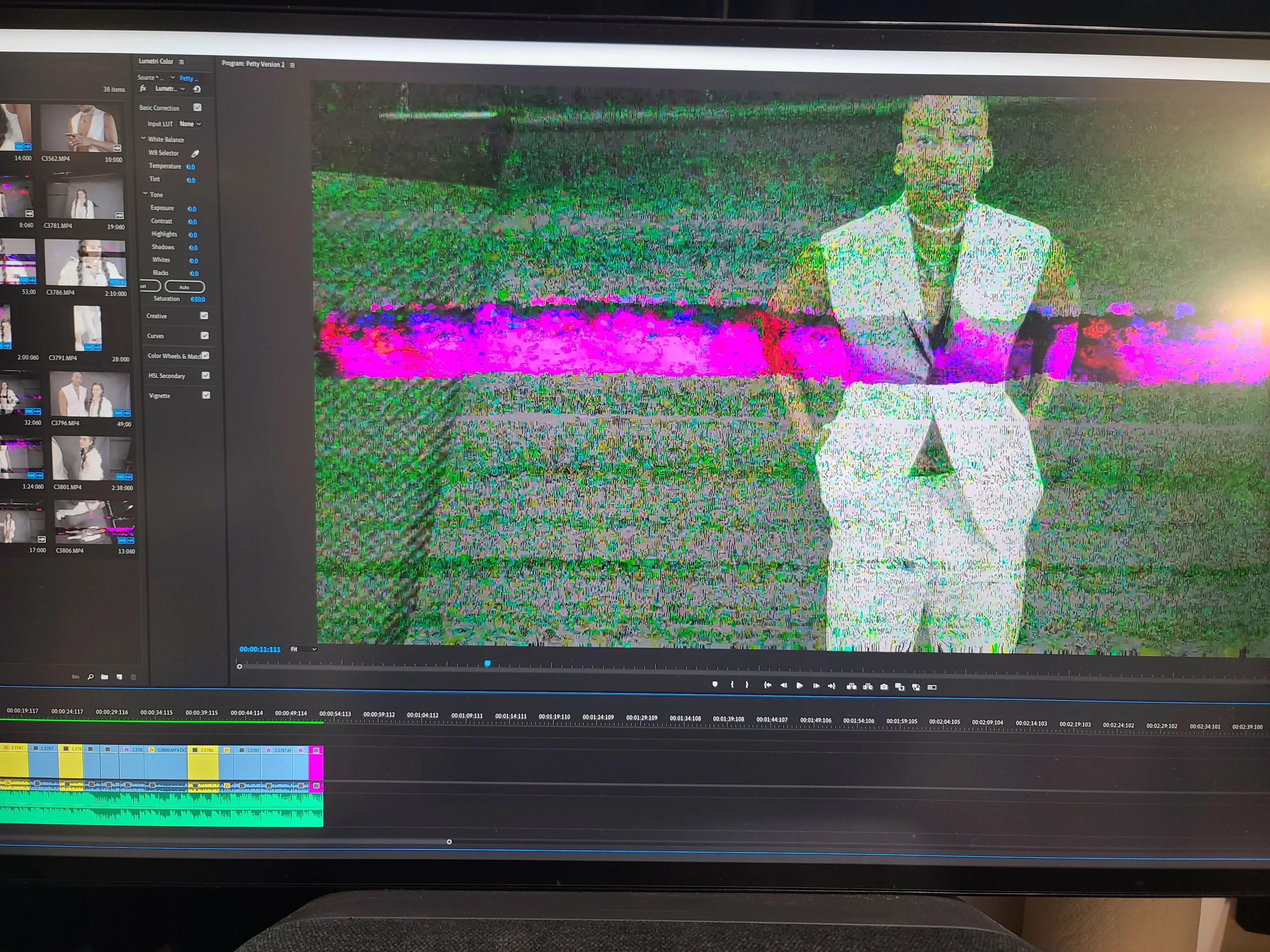Viewport: 1270px width, 952px height.
Task: Select the C3796.MP4 clip thumbnail
Action: click(90, 394)
